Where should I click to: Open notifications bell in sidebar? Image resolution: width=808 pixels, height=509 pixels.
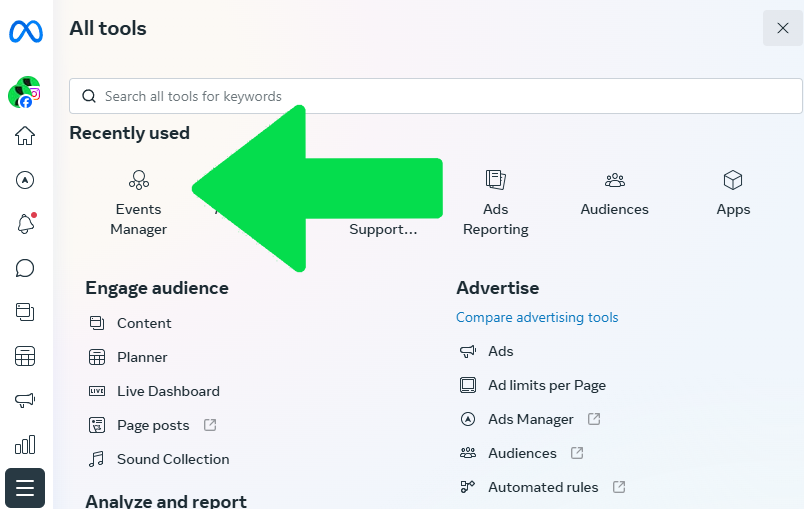click(x=25, y=224)
